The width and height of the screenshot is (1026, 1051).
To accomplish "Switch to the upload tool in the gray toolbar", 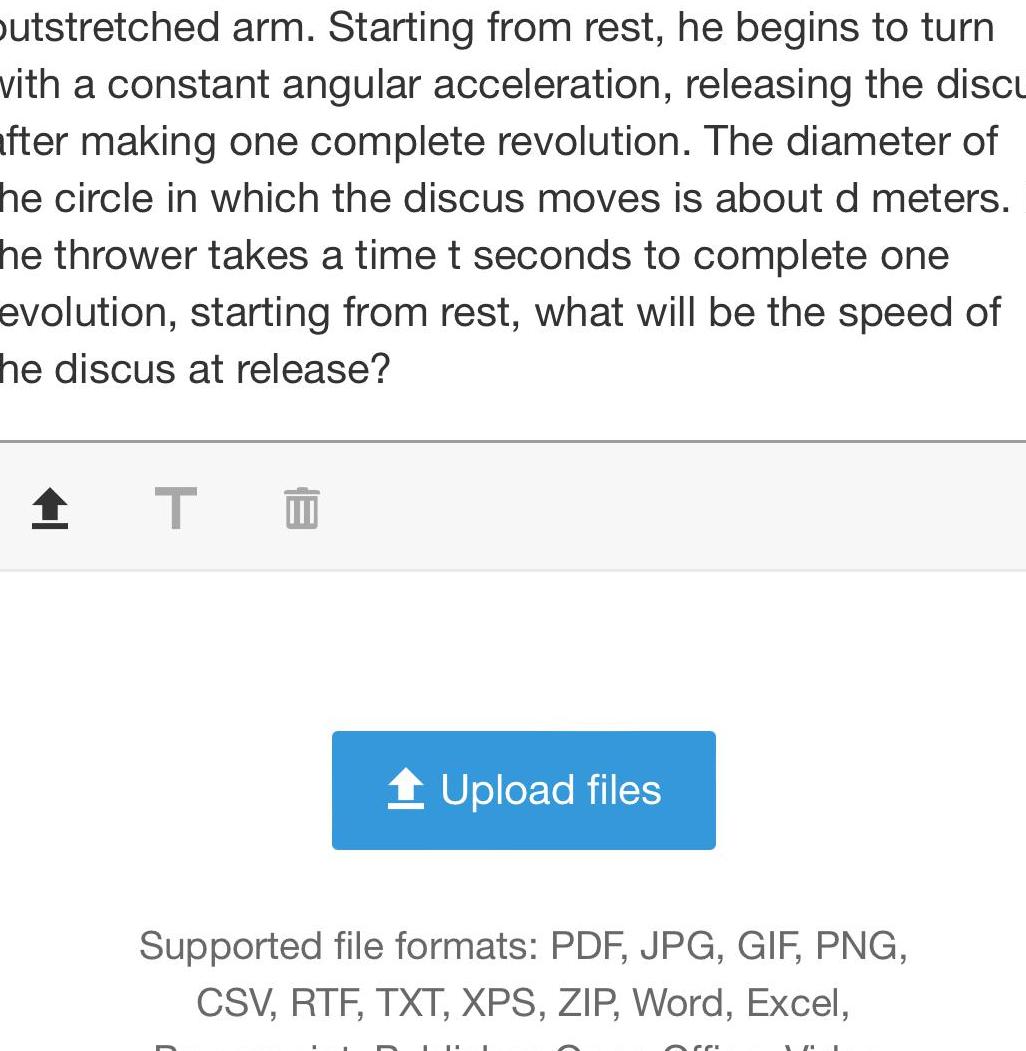I will [x=48, y=508].
